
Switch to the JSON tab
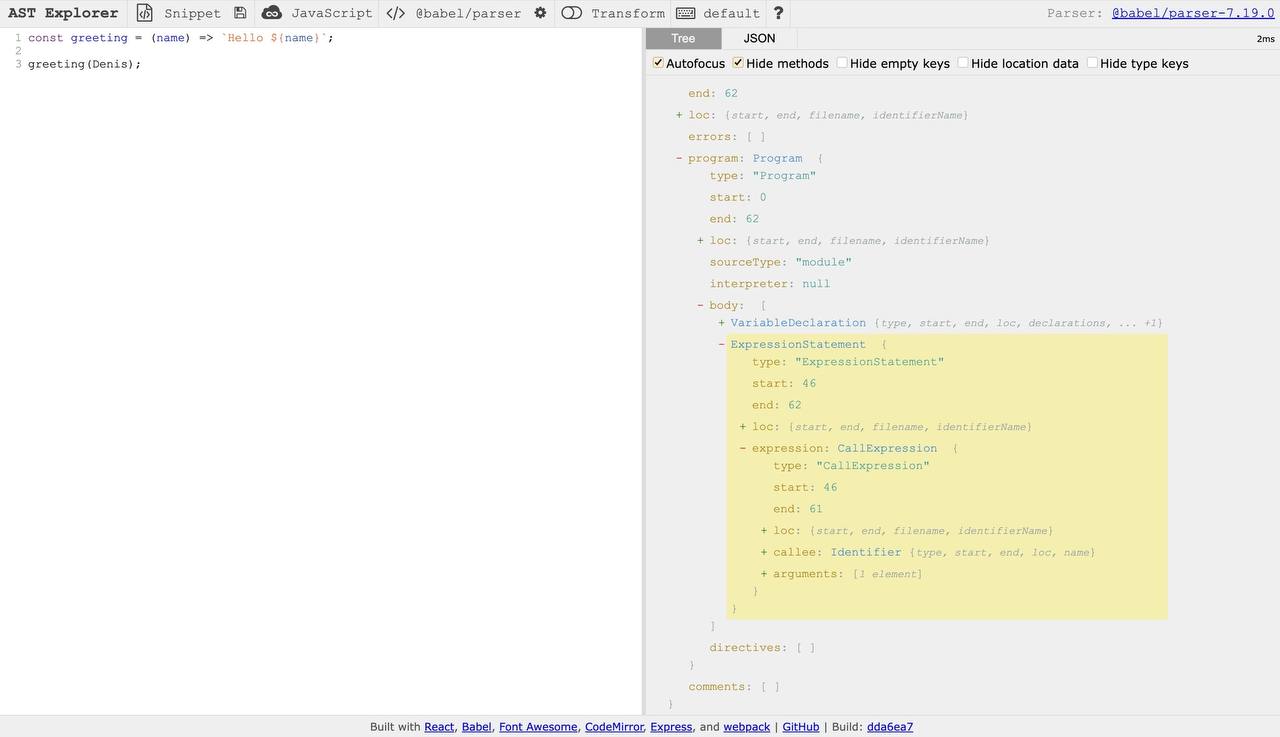[759, 38]
